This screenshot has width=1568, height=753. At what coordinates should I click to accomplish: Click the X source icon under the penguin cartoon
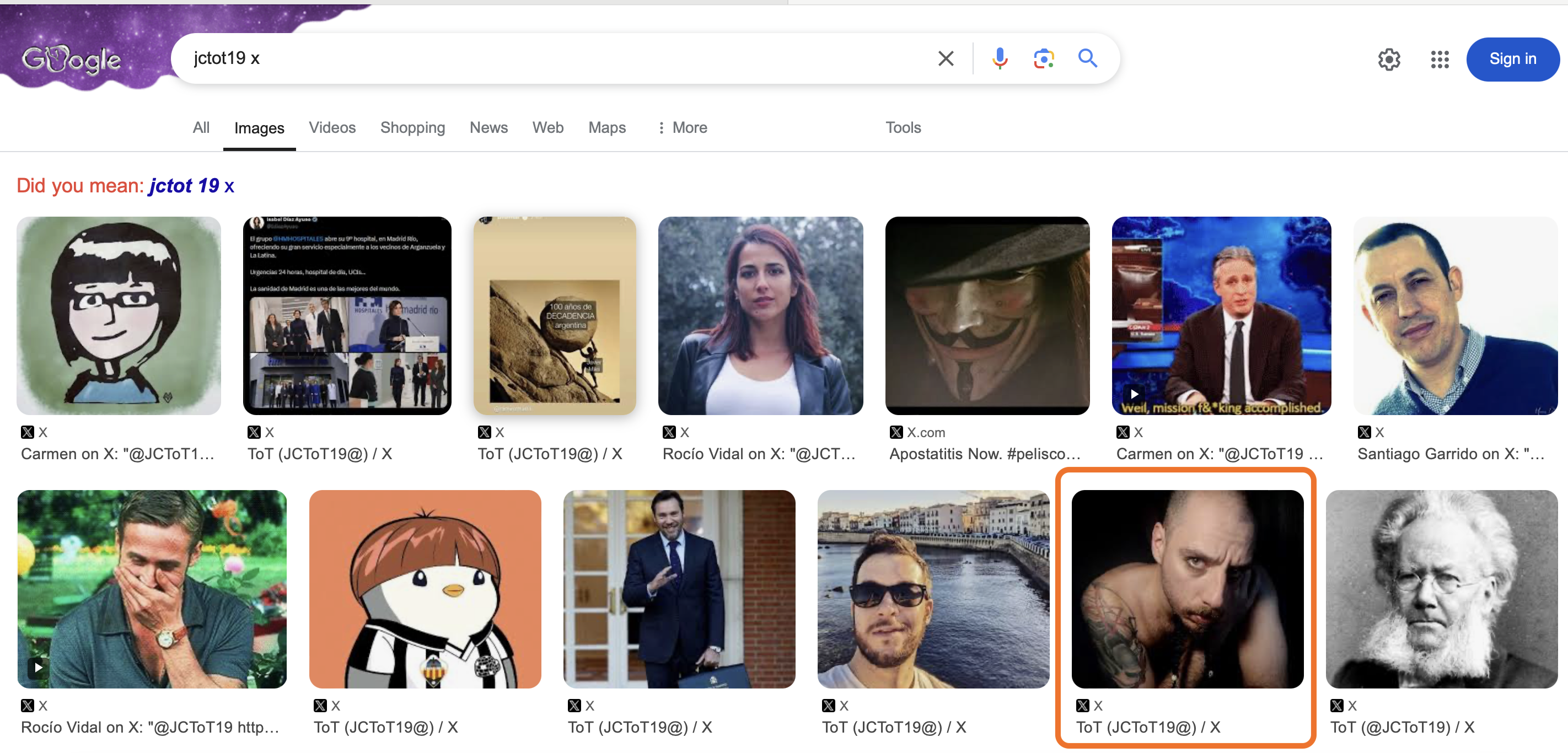(x=320, y=706)
